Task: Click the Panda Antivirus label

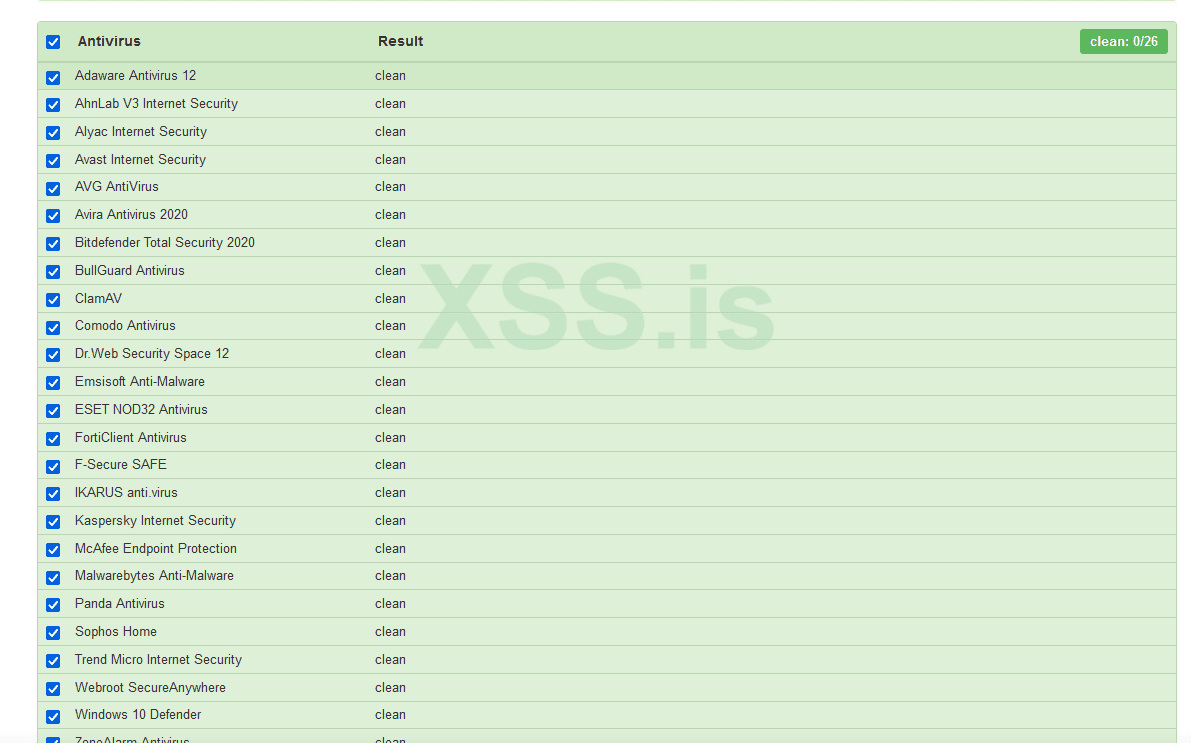Action: tap(119, 603)
